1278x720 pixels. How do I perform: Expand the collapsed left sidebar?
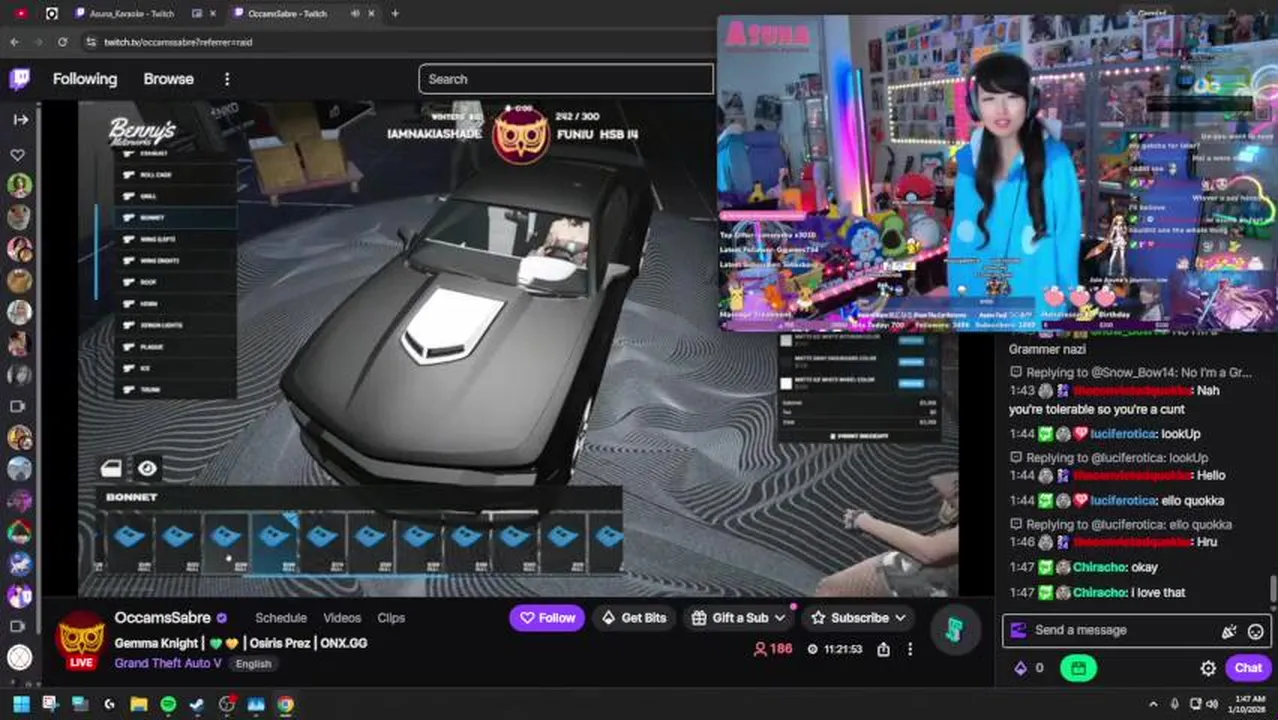pyautogui.click(x=20, y=119)
